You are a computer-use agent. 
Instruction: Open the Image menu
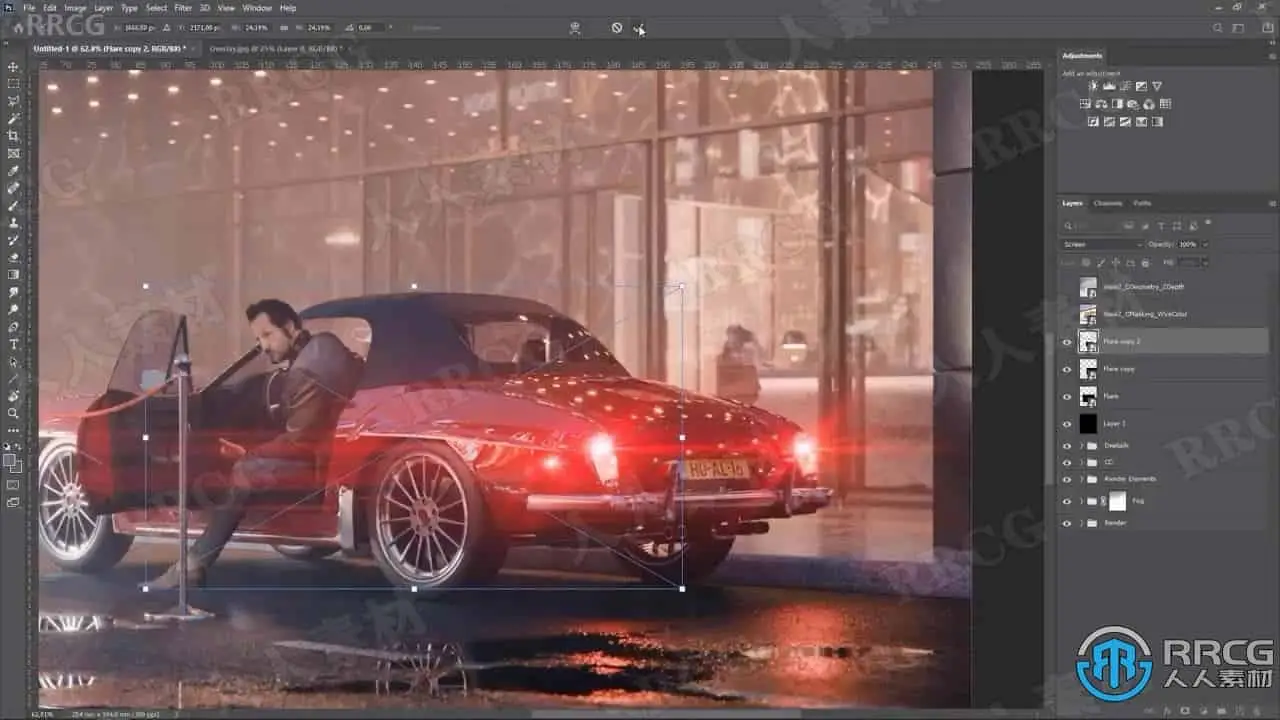point(75,8)
